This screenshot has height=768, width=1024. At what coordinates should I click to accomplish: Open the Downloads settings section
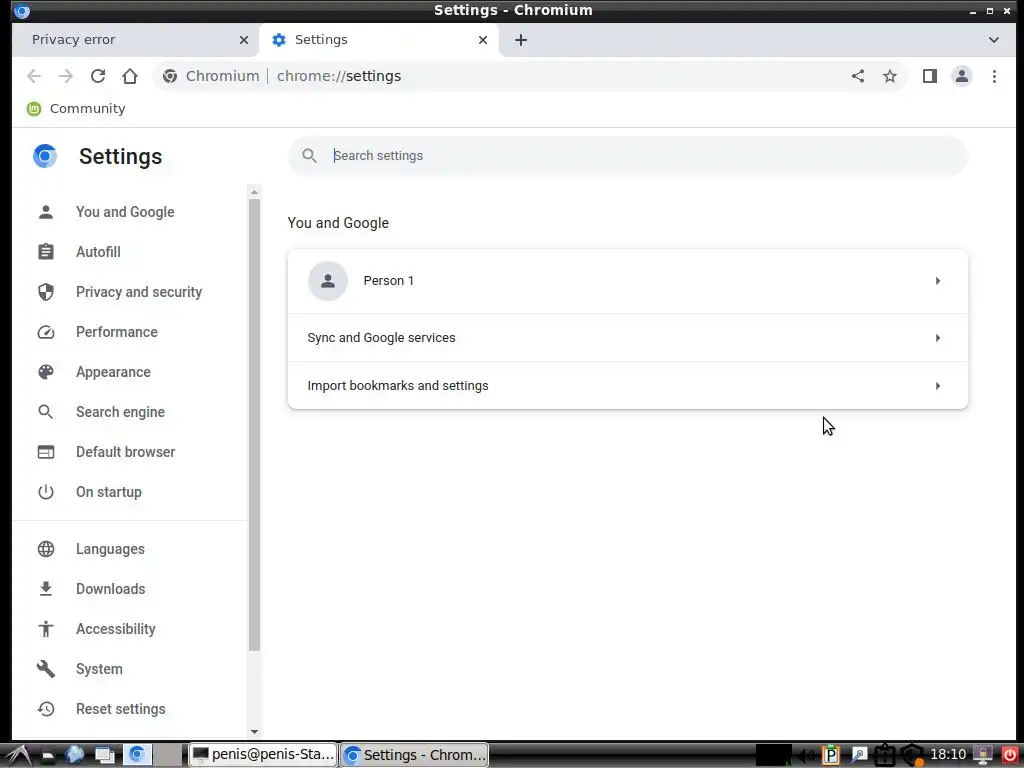pos(110,588)
